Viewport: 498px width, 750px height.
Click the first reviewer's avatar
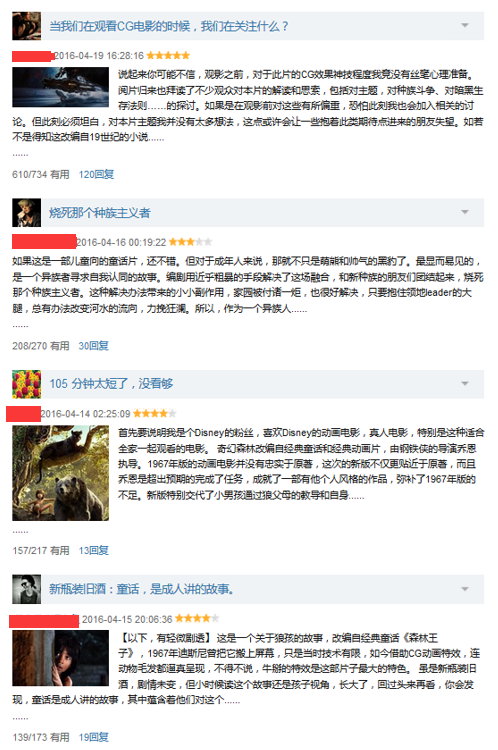coord(26,26)
